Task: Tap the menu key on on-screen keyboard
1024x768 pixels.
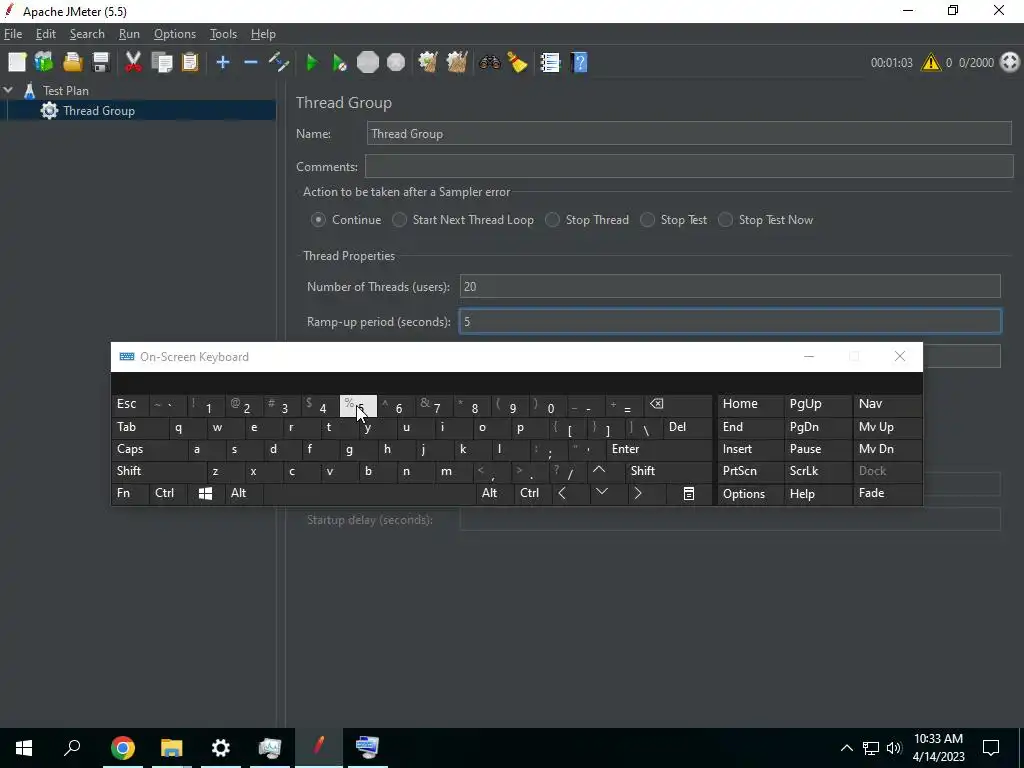Action: coord(689,494)
